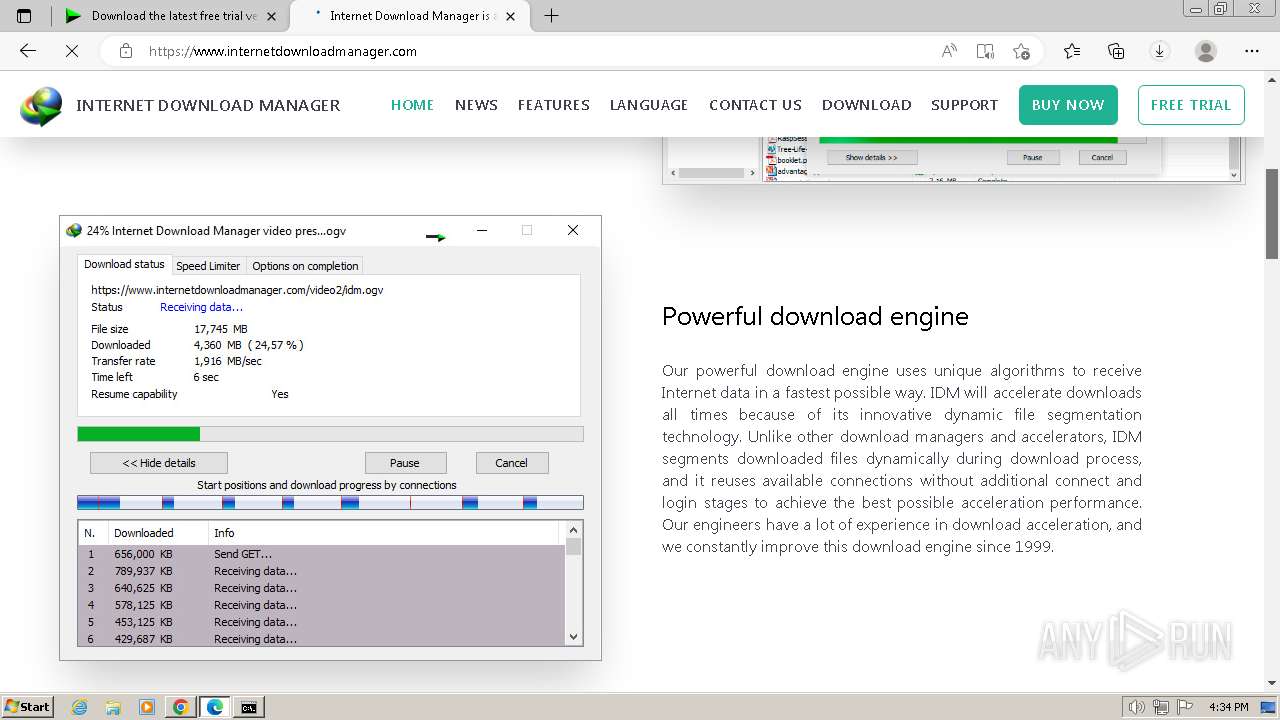Open the browser Downloads icon
Image resolution: width=1280 pixels, height=720 pixels.
pyautogui.click(x=1160, y=51)
